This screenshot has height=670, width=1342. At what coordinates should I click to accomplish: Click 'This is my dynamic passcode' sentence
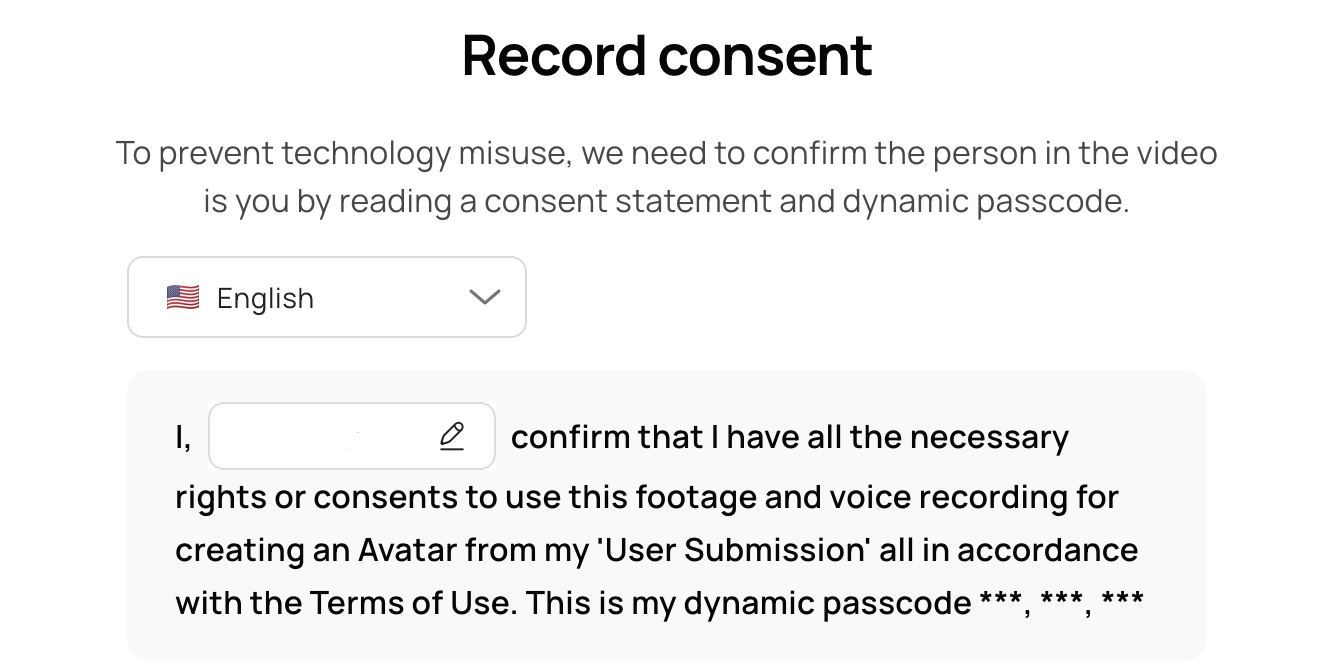748,603
